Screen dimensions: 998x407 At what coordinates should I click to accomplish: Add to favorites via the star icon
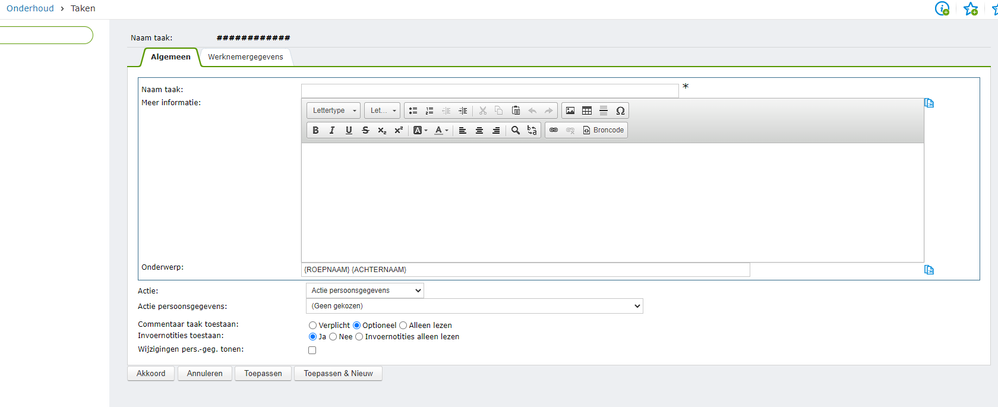971,8
